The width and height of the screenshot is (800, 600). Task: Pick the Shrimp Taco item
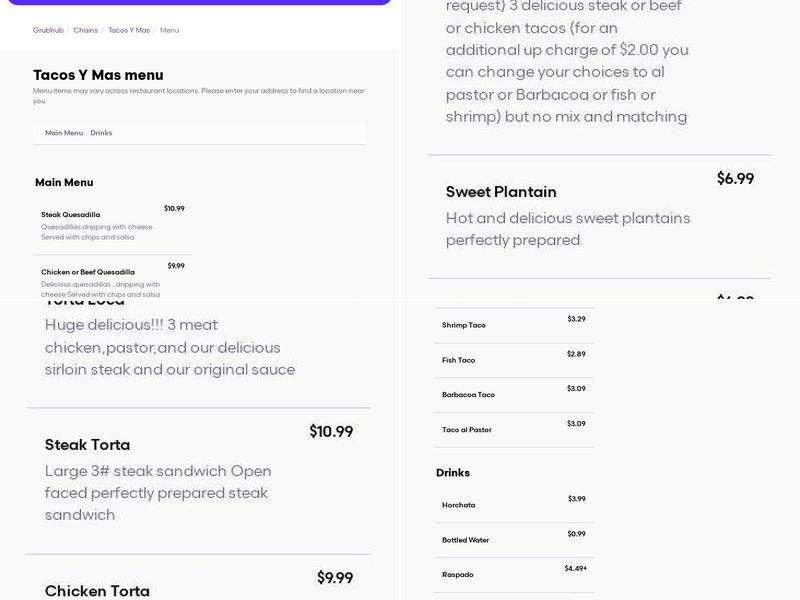(x=464, y=325)
